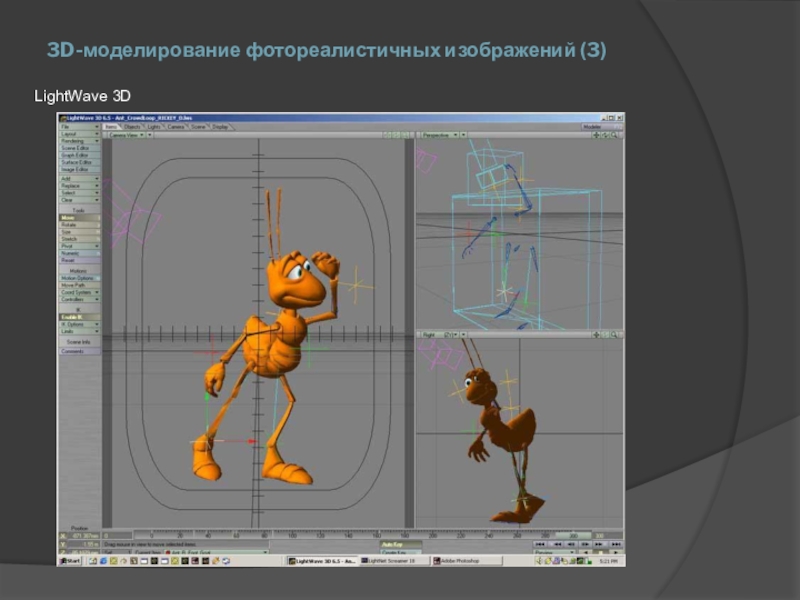Open Internet Explorer from quick launch
Screen dimensions: 800x600
[x=103, y=561]
